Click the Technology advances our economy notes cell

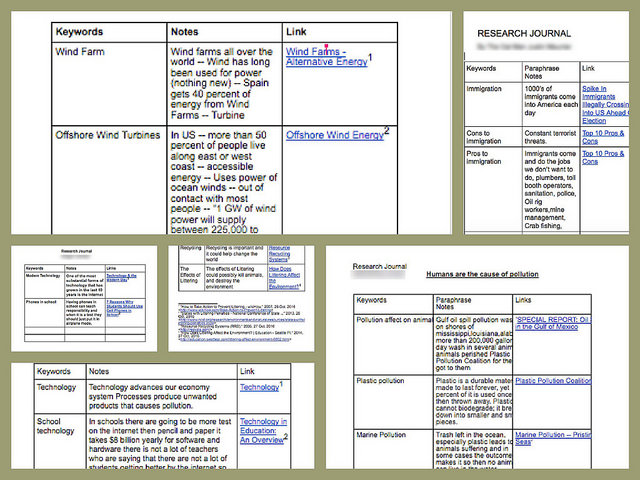(162, 396)
